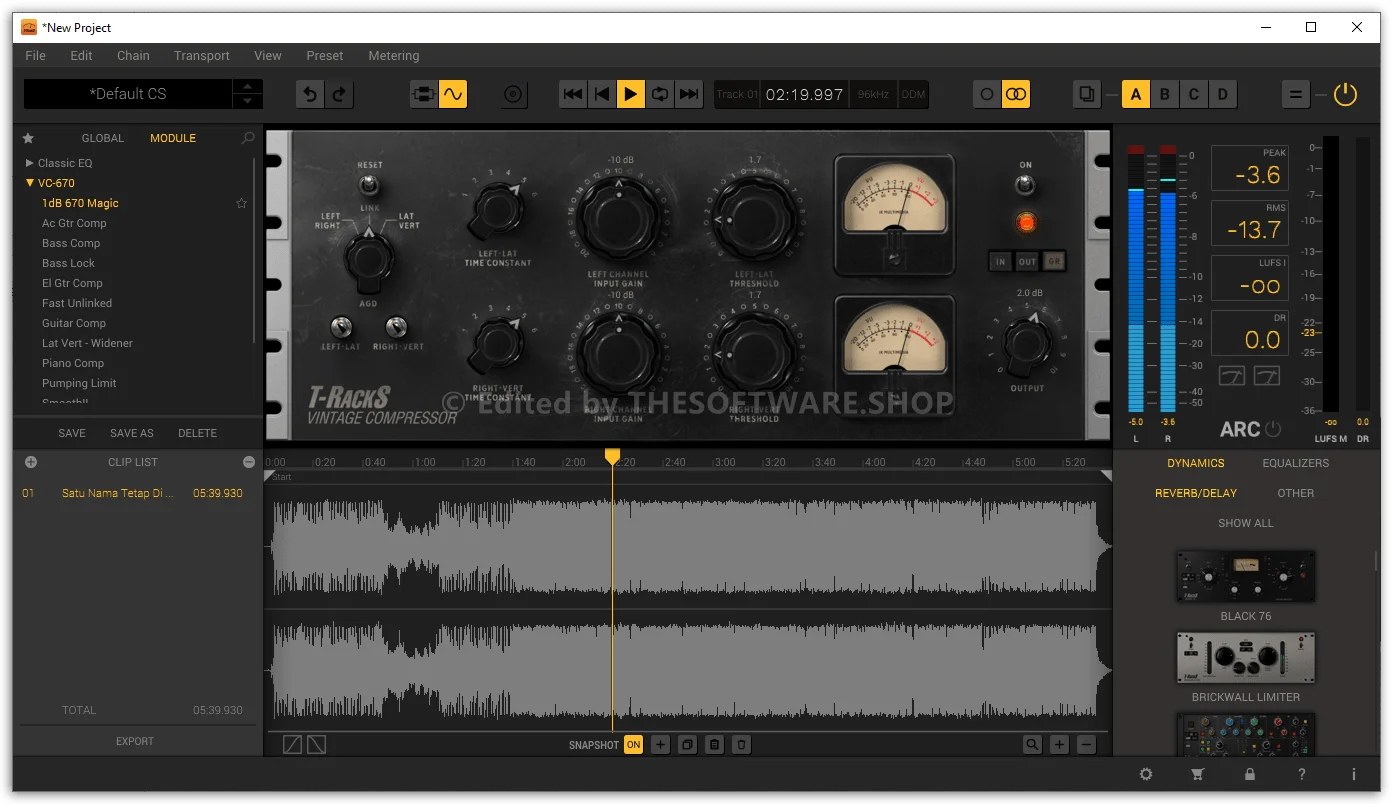
Task: Select preset slot D
Action: click(x=1223, y=94)
